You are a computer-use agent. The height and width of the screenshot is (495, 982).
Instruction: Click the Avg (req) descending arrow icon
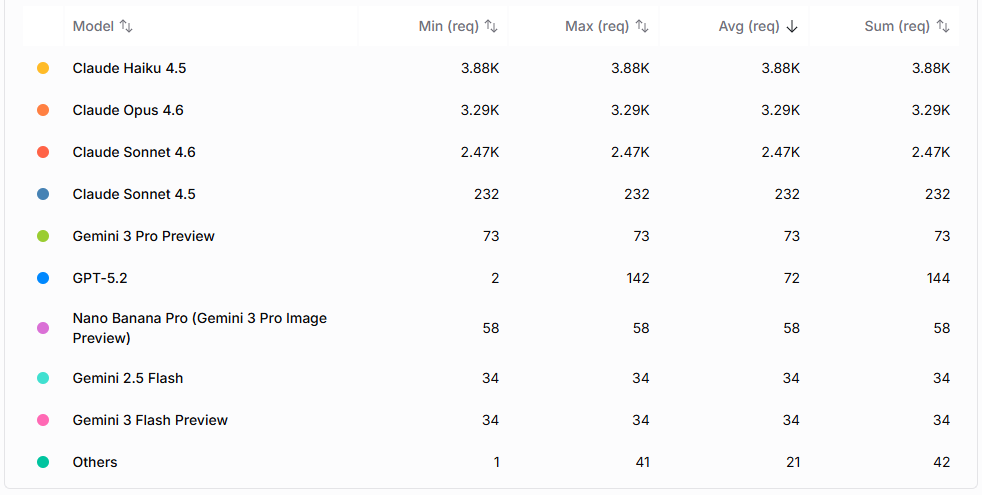792,26
